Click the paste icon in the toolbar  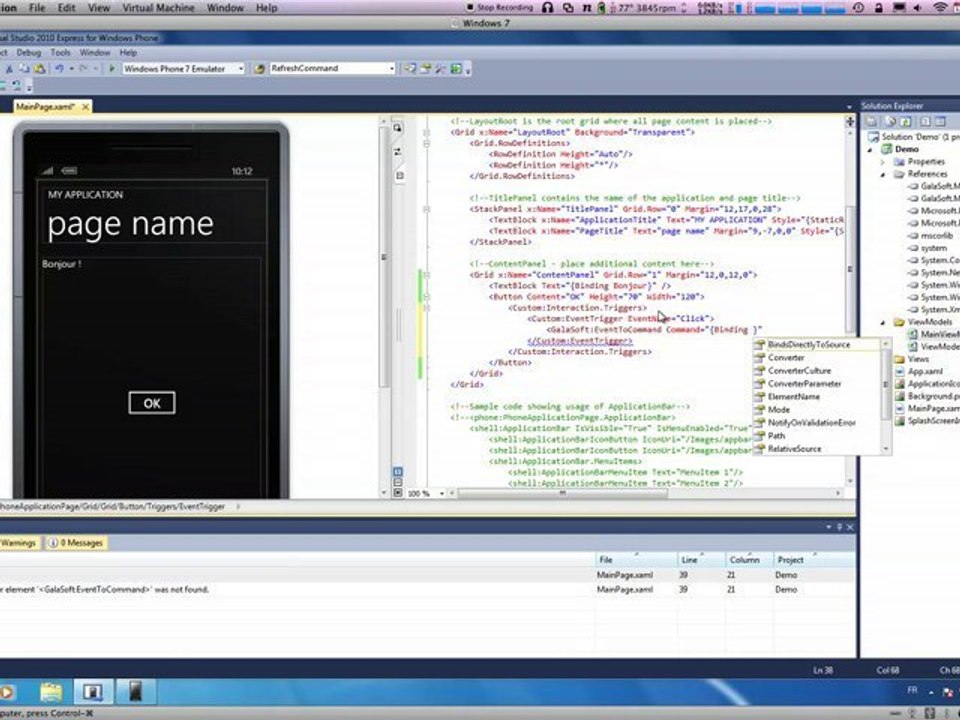click(x=40, y=69)
